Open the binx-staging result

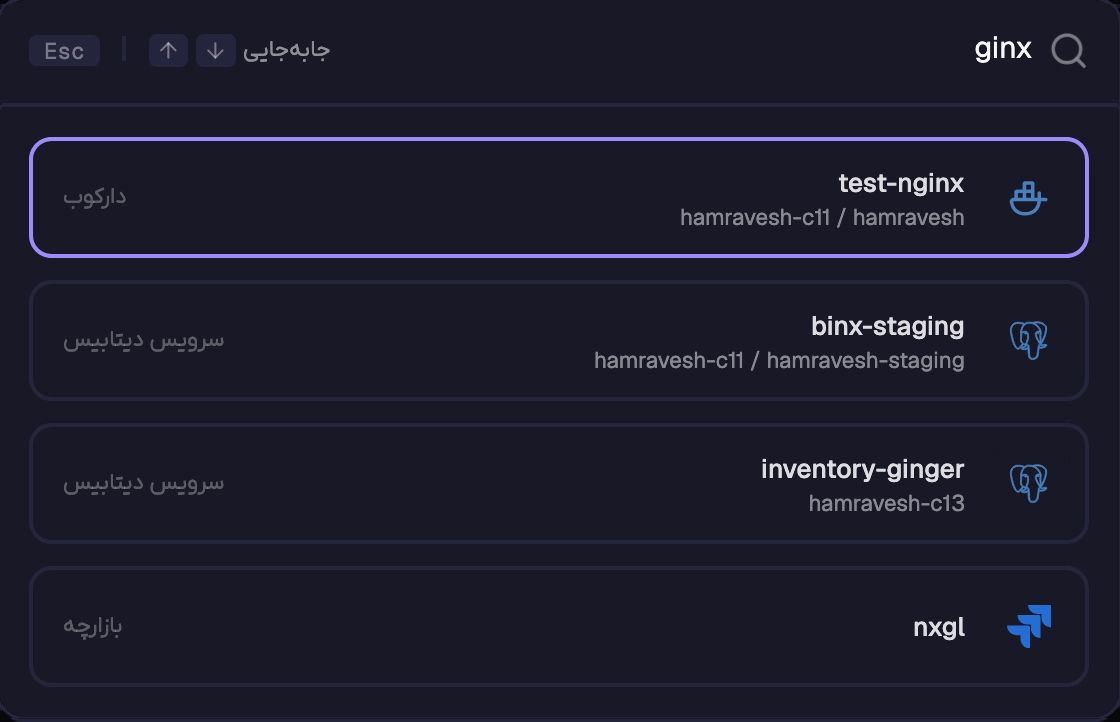(x=559, y=341)
